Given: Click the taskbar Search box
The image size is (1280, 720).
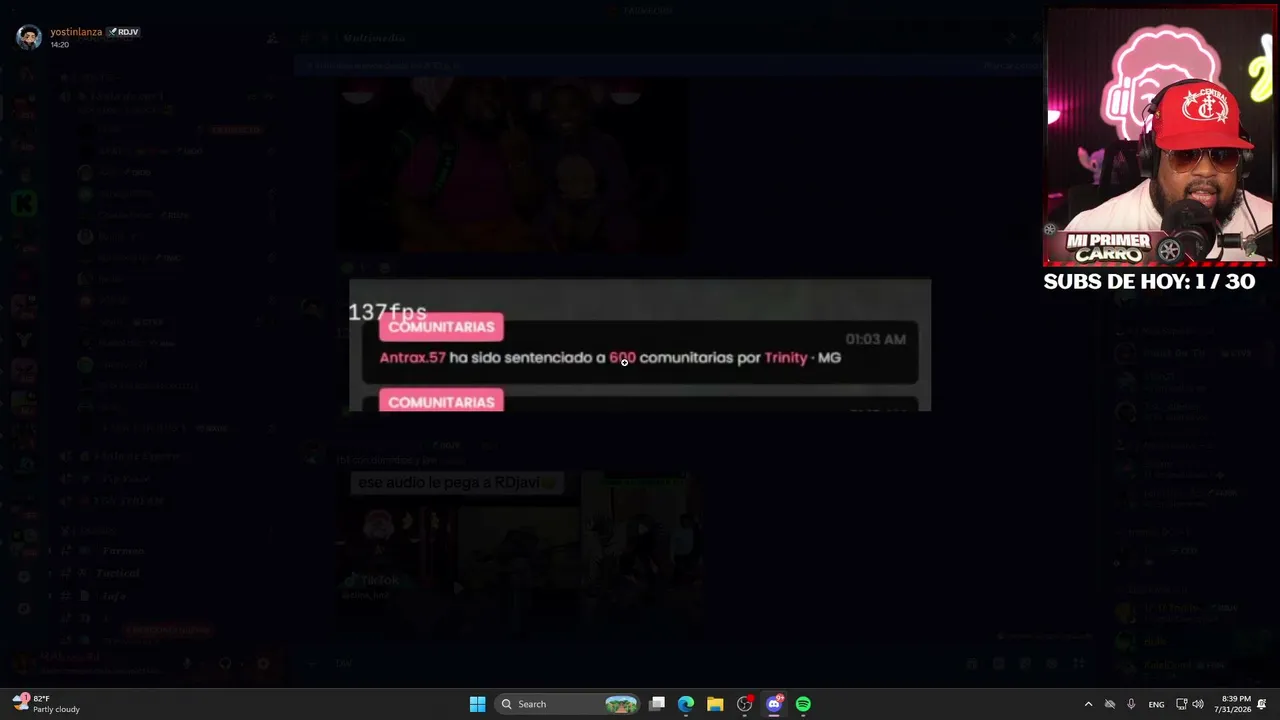Looking at the screenshot, I should tap(569, 704).
